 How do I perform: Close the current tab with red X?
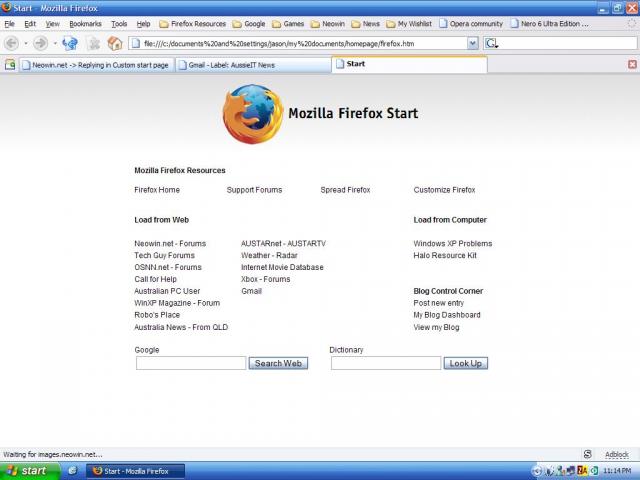632,64
